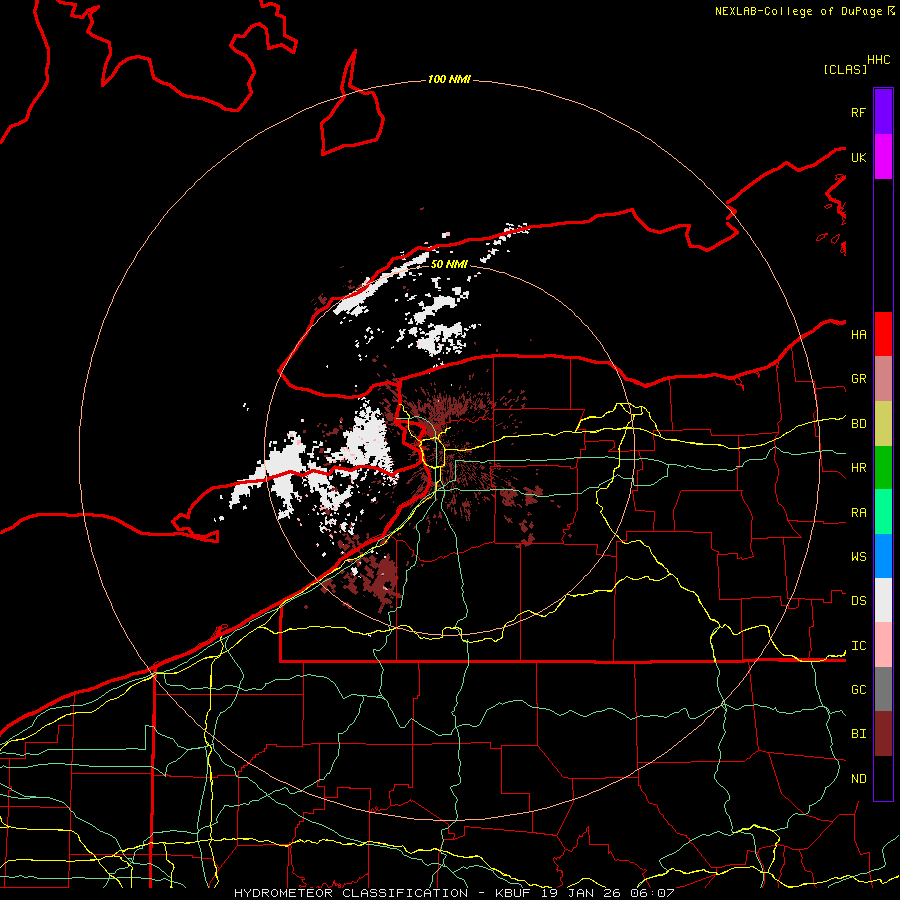Image resolution: width=900 pixels, height=900 pixels.
Task: Click the HYDROMETEOR CLASSIFICATION caption text
Action: tap(351, 893)
